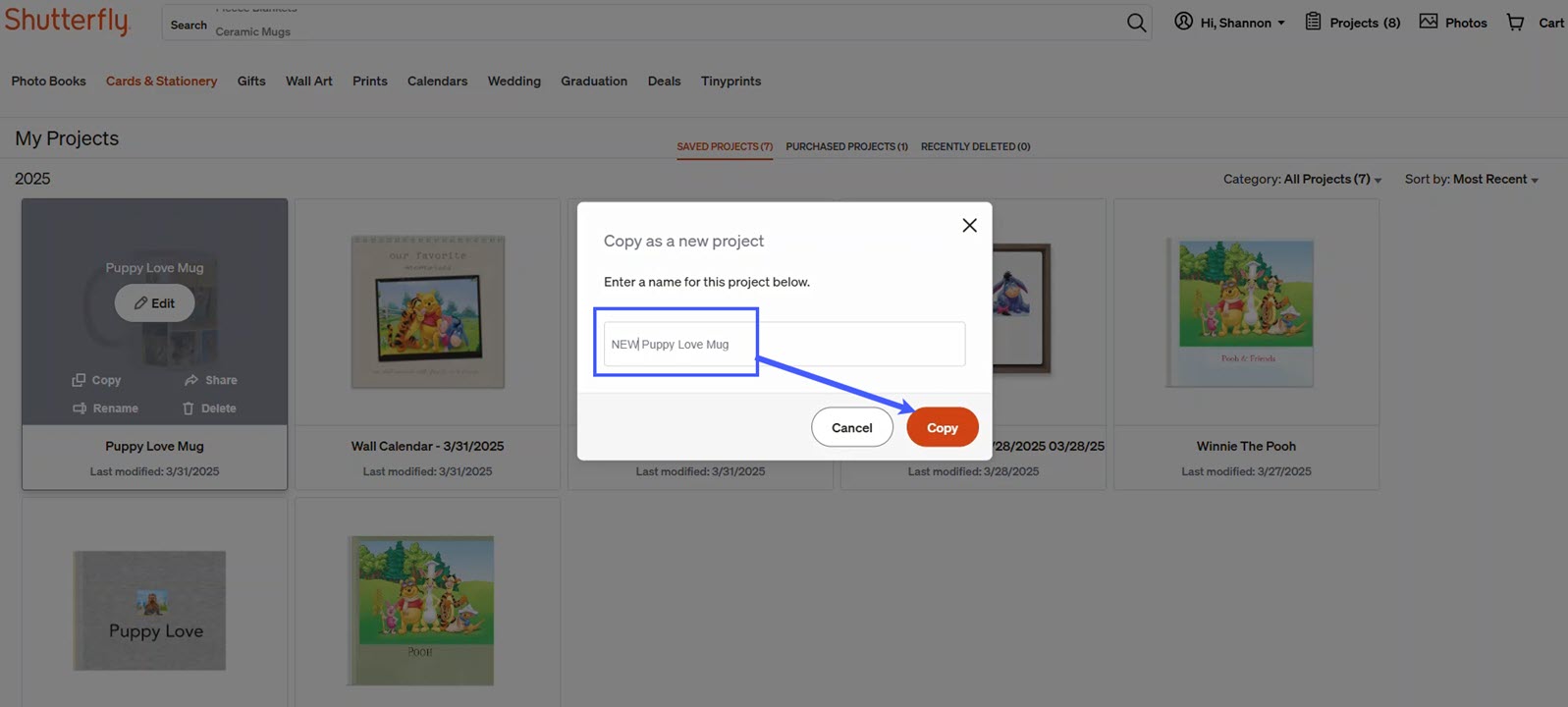Click the My Projects heading
The image size is (1568, 707).
coord(67,138)
